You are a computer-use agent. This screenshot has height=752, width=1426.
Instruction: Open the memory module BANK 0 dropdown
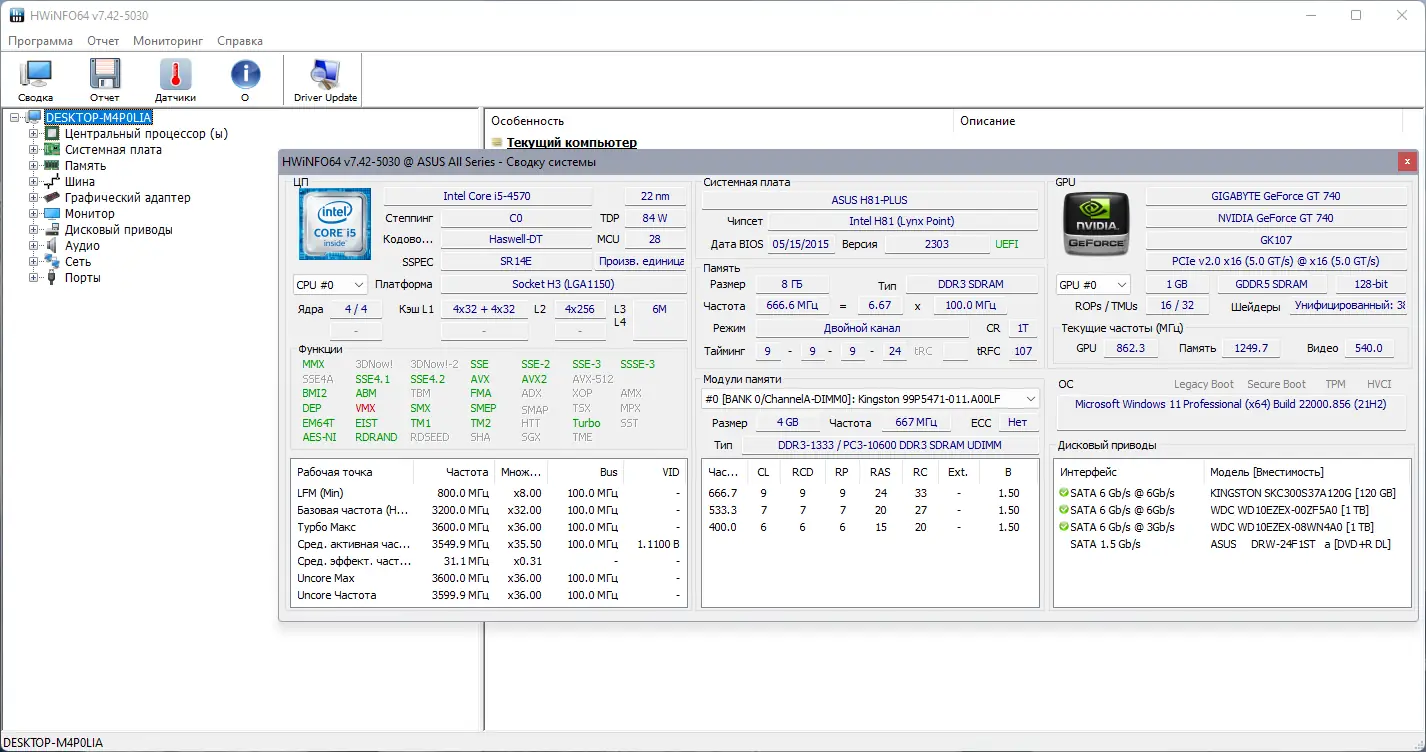point(870,399)
